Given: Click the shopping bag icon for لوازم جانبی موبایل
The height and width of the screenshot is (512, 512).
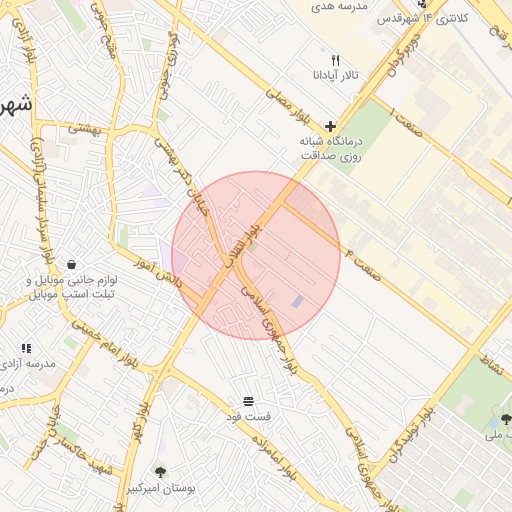Looking at the screenshot, I should tap(71, 265).
